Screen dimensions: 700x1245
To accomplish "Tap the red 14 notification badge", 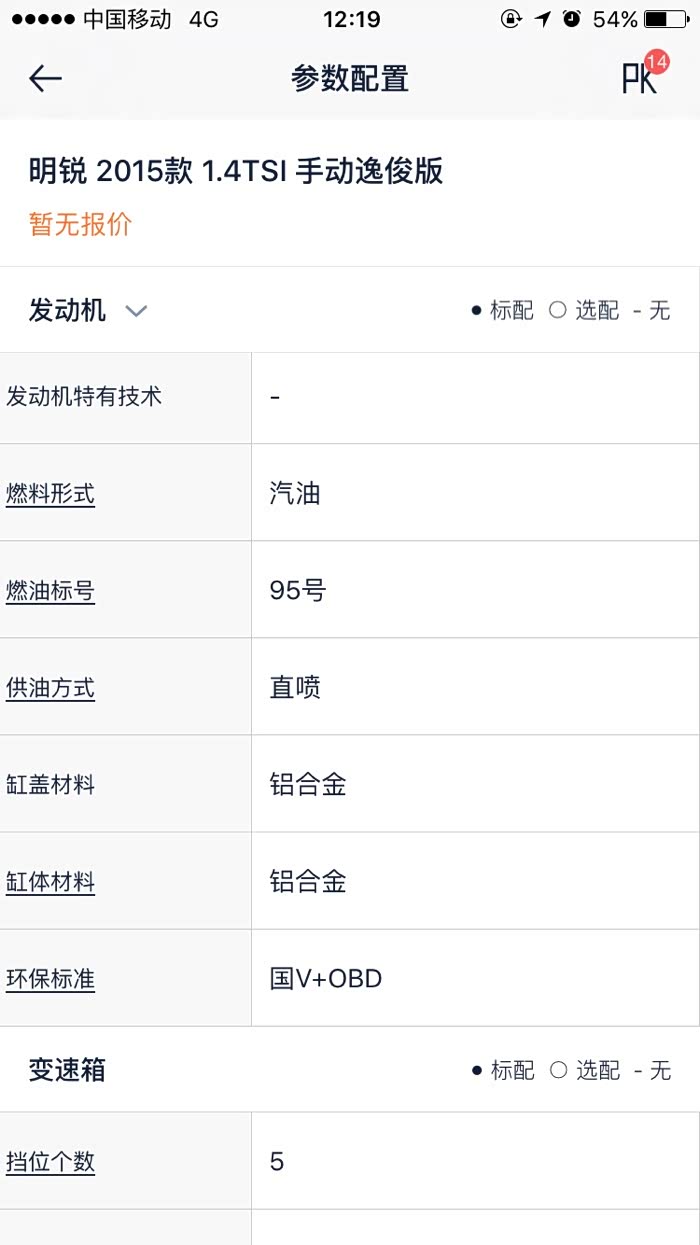I will coord(657,62).
